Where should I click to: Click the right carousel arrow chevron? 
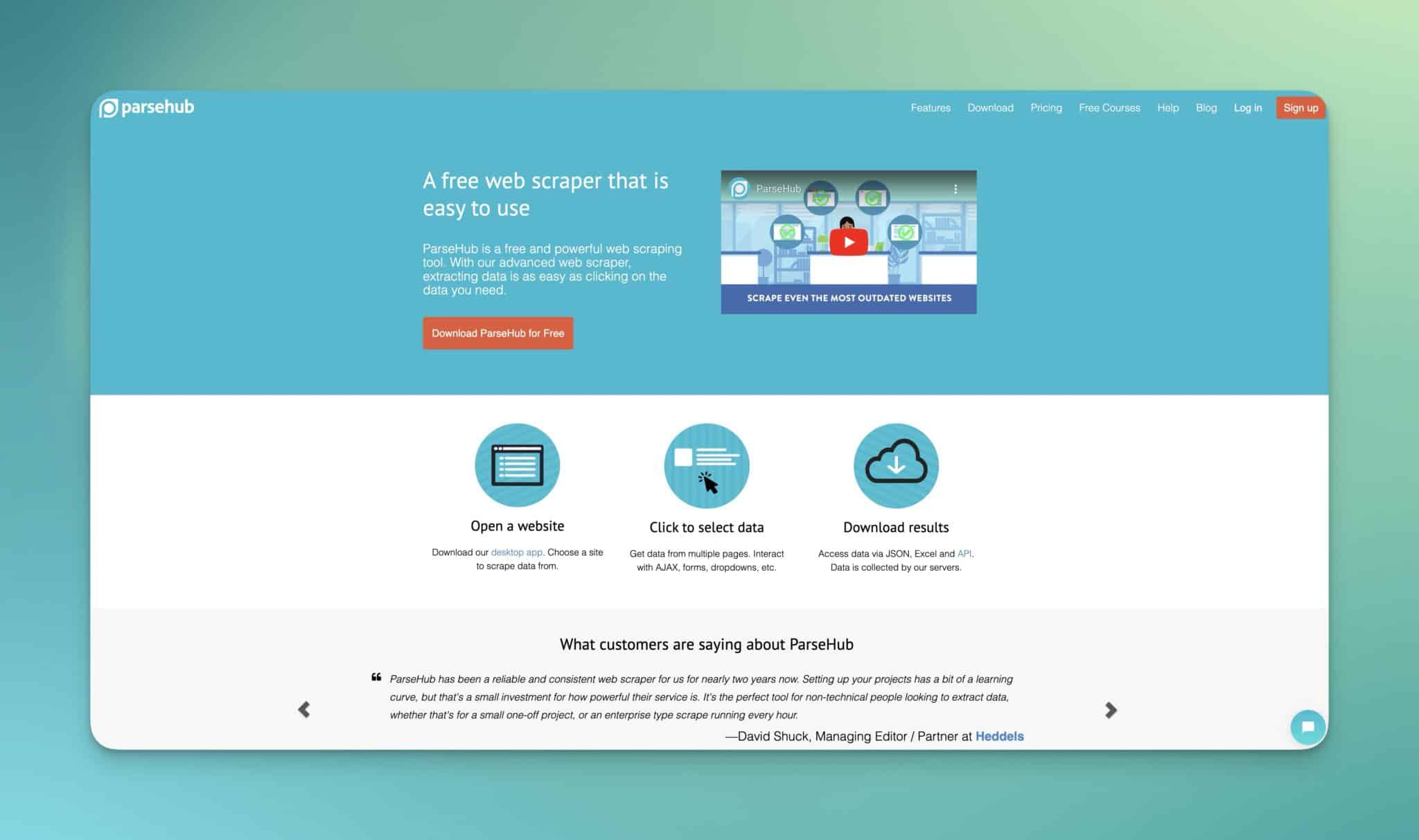click(1110, 710)
